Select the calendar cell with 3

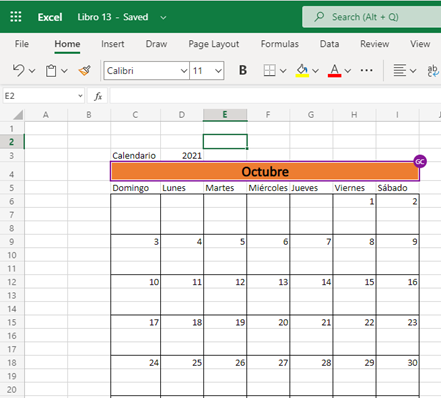pyautogui.click(x=135, y=242)
